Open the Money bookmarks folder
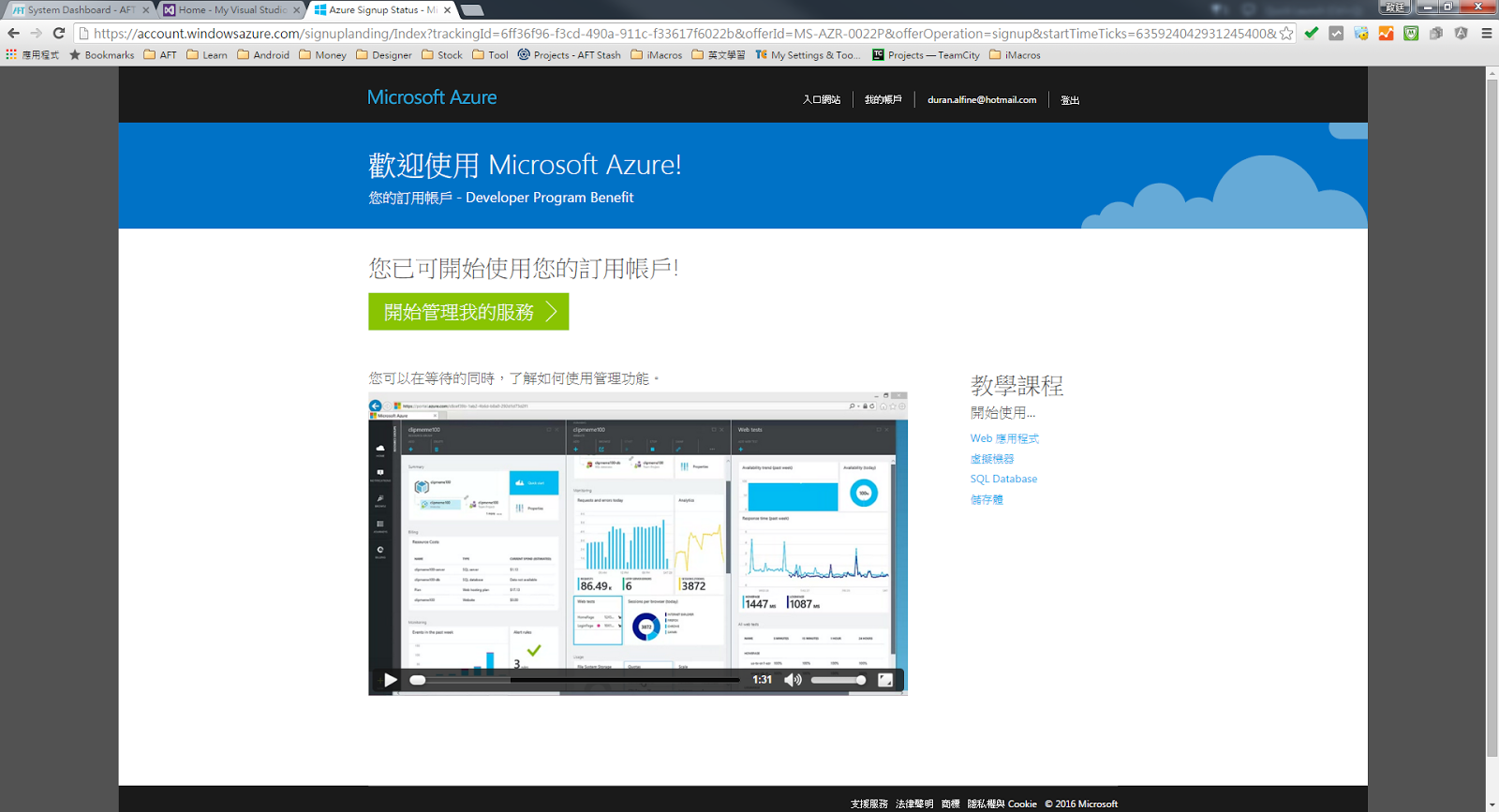The width and height of the screenshot is (1499, 812). [322, 54]
